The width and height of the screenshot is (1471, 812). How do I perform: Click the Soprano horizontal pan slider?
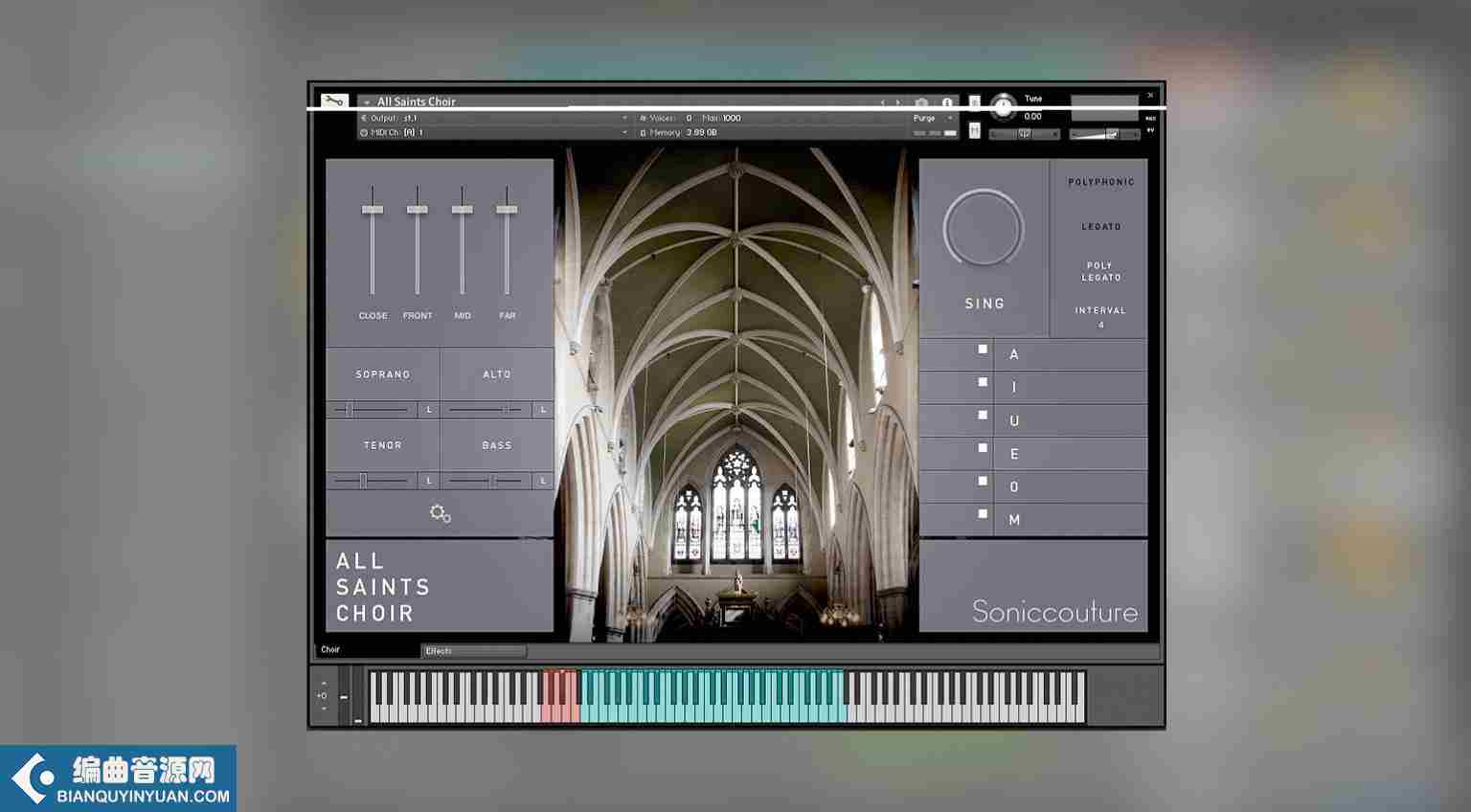[373, 410]
